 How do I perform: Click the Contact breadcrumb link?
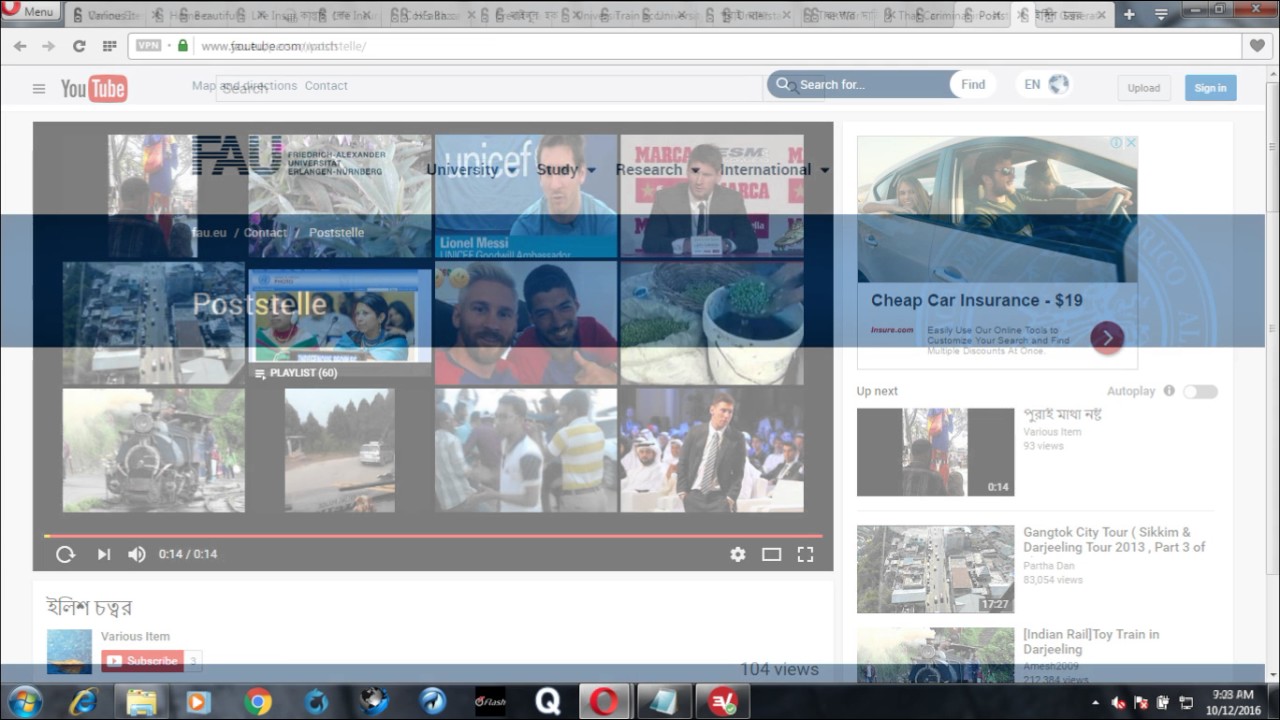pyautogui.click(x=265, y=232)
